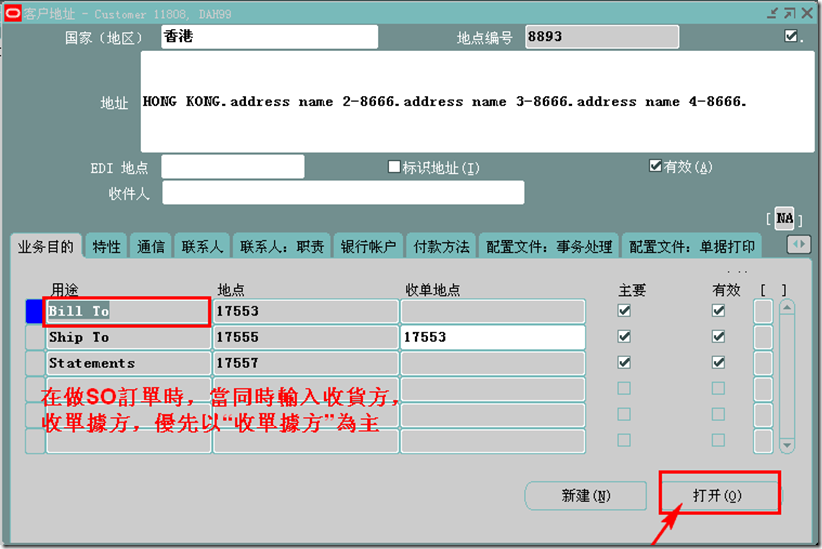Select the Ship To usage cell
The image size is (822, 549).
128,337
